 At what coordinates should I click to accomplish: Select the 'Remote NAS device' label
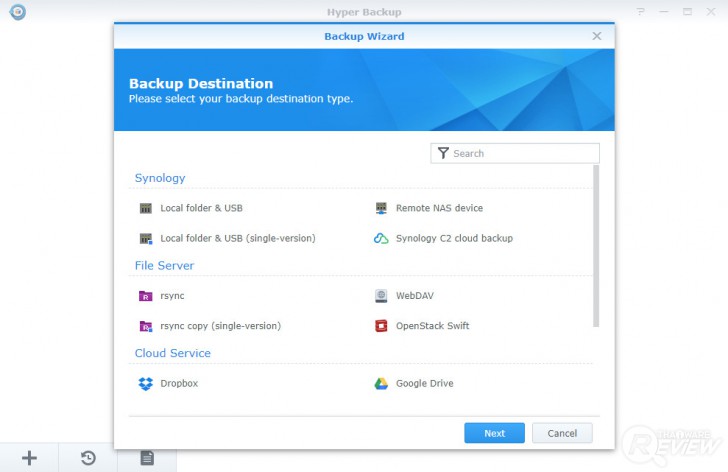coord(439,208)
